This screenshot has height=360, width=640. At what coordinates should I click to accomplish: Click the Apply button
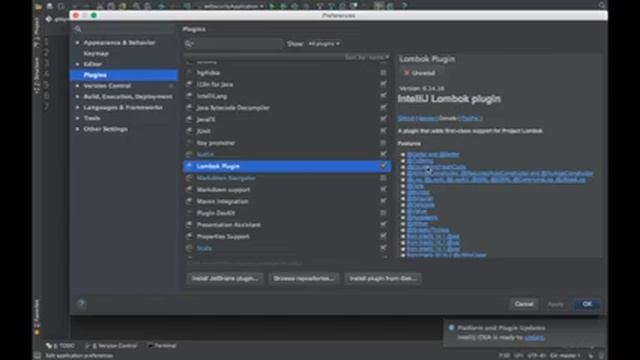[x=556, y=304]
